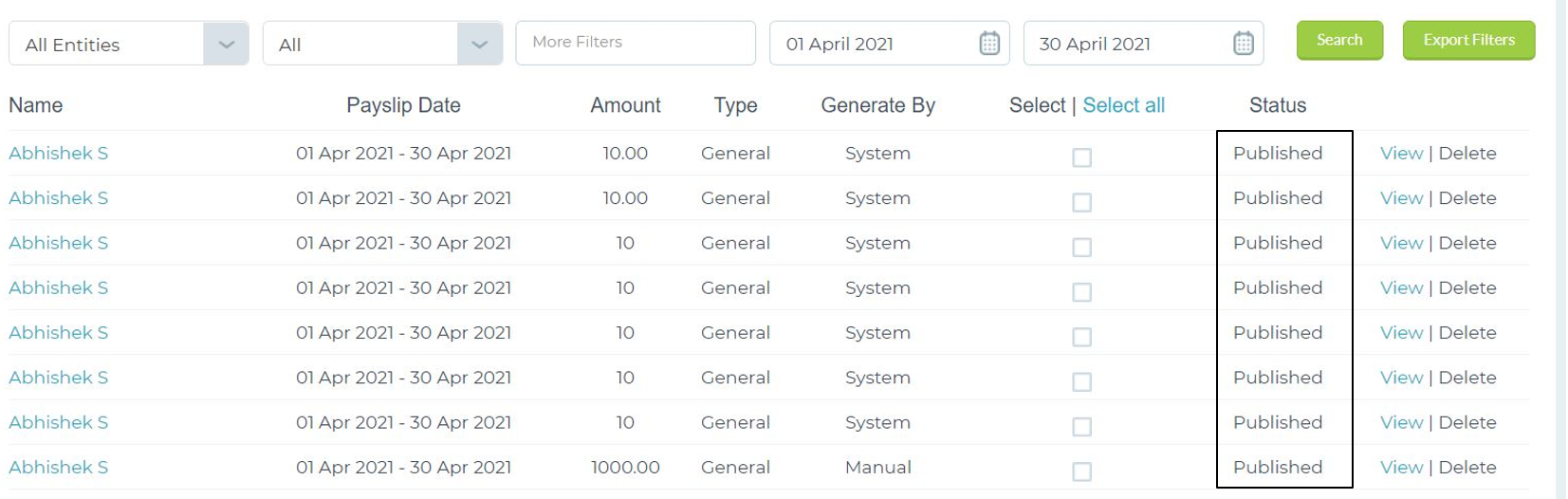Open the More Filters field

636,43
